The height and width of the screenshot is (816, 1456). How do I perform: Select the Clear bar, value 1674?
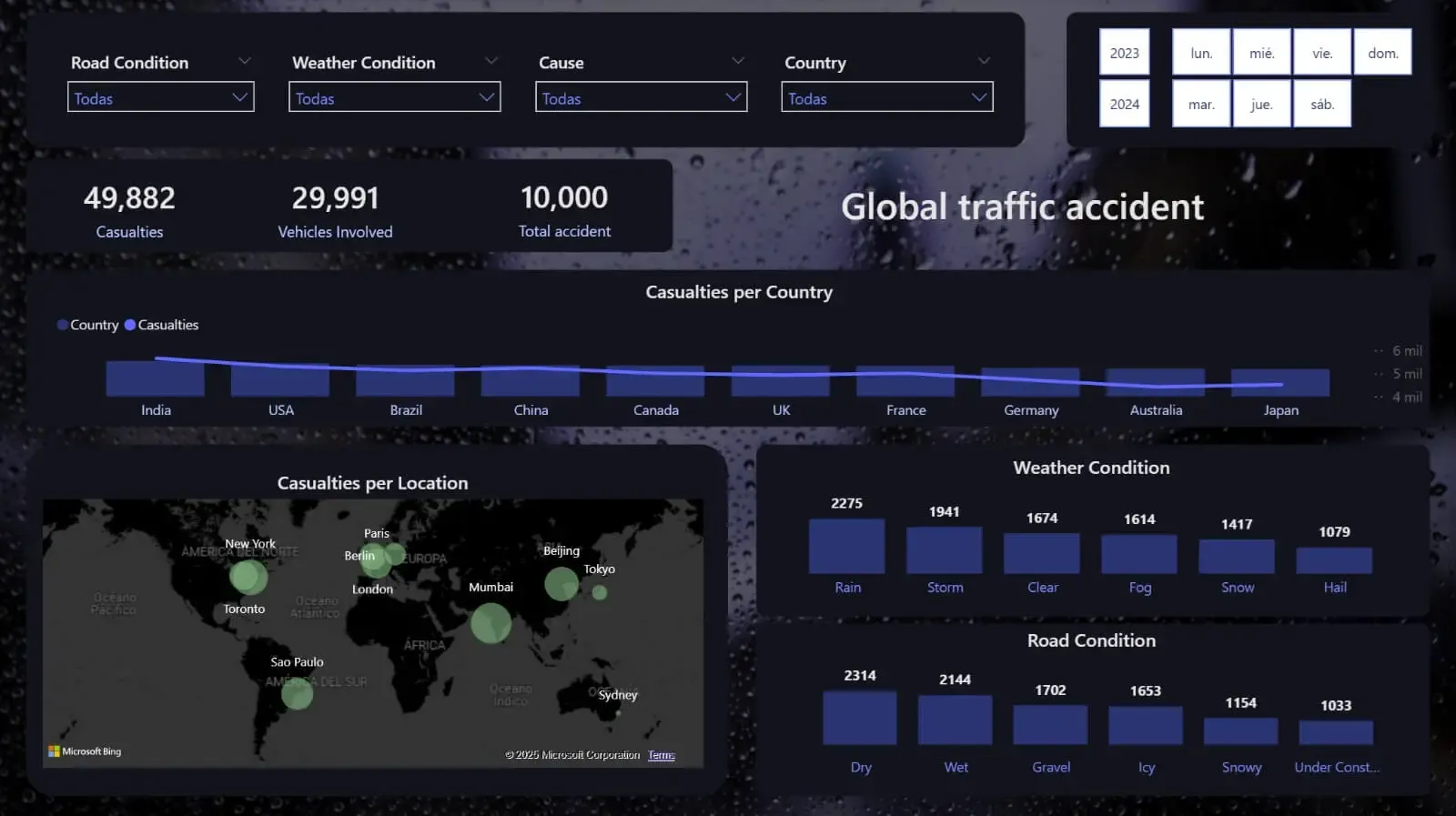(x=1041, y=553)
